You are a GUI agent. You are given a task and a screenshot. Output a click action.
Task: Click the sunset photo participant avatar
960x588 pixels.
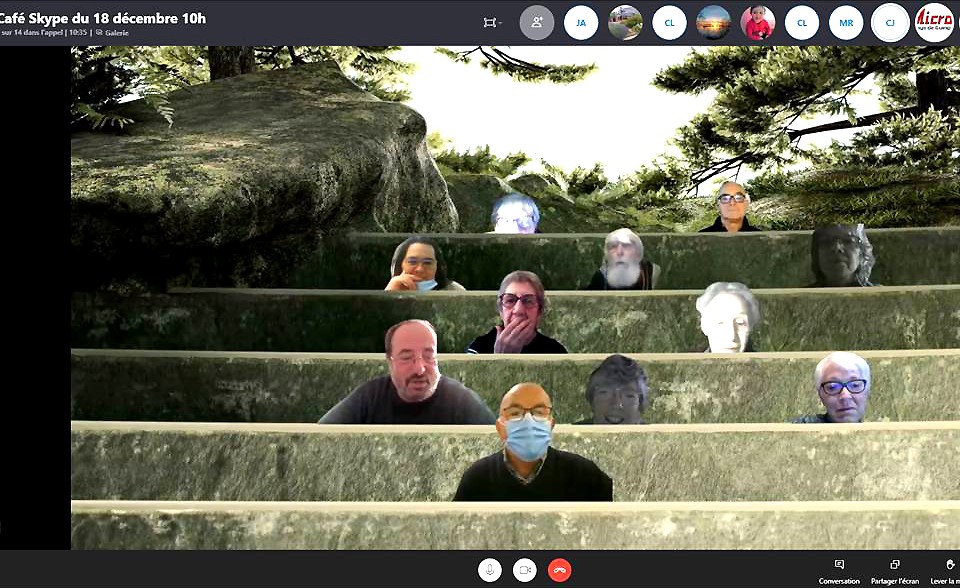pyautogui.click(x=713, y=22)
